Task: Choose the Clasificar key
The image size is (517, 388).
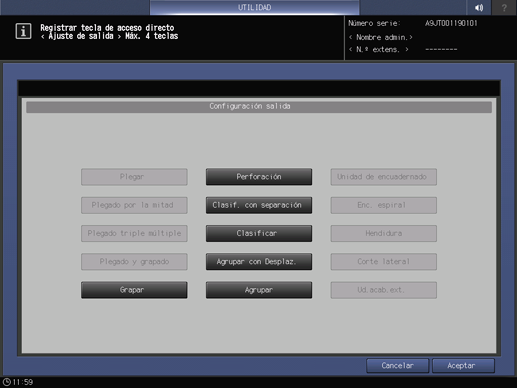Action: point(259,233)
